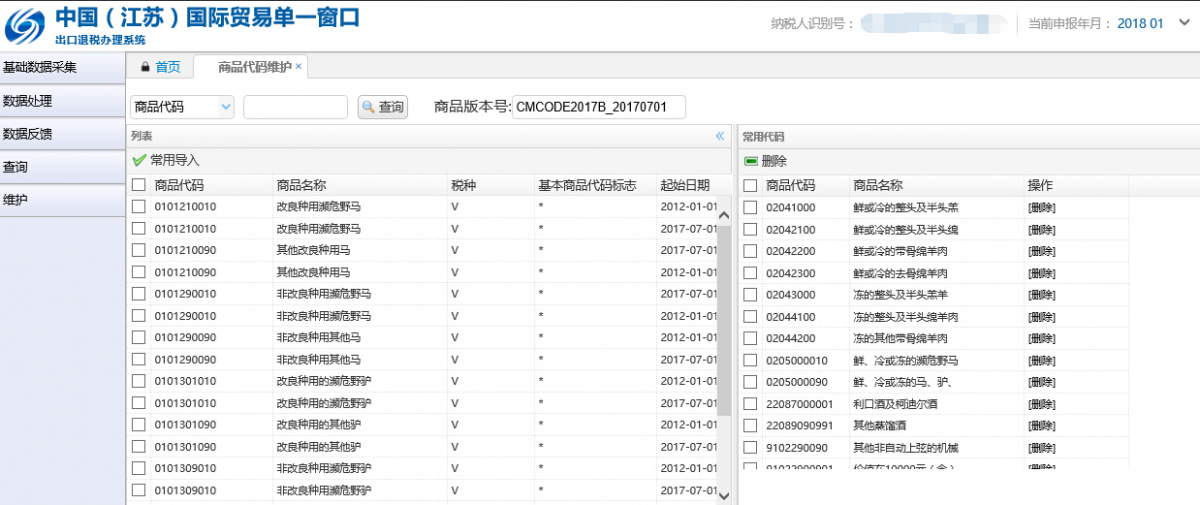Check the 9102290090 row checkbox
The width and height of the screenshot is (1200, 505).
(750, 447)
